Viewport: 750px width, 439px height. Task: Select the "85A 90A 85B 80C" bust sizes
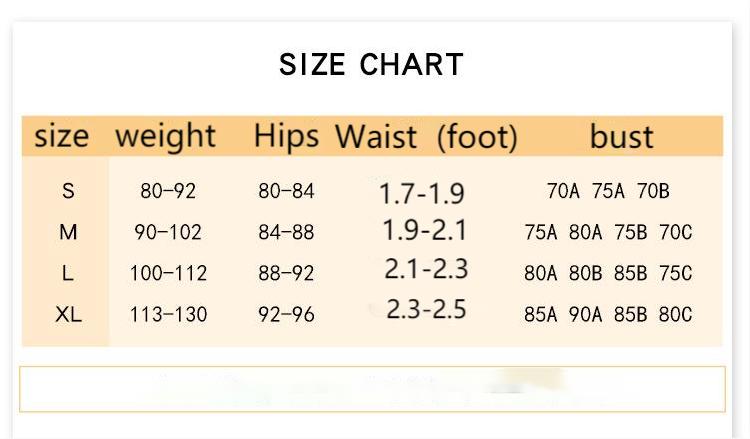(608, 314)
